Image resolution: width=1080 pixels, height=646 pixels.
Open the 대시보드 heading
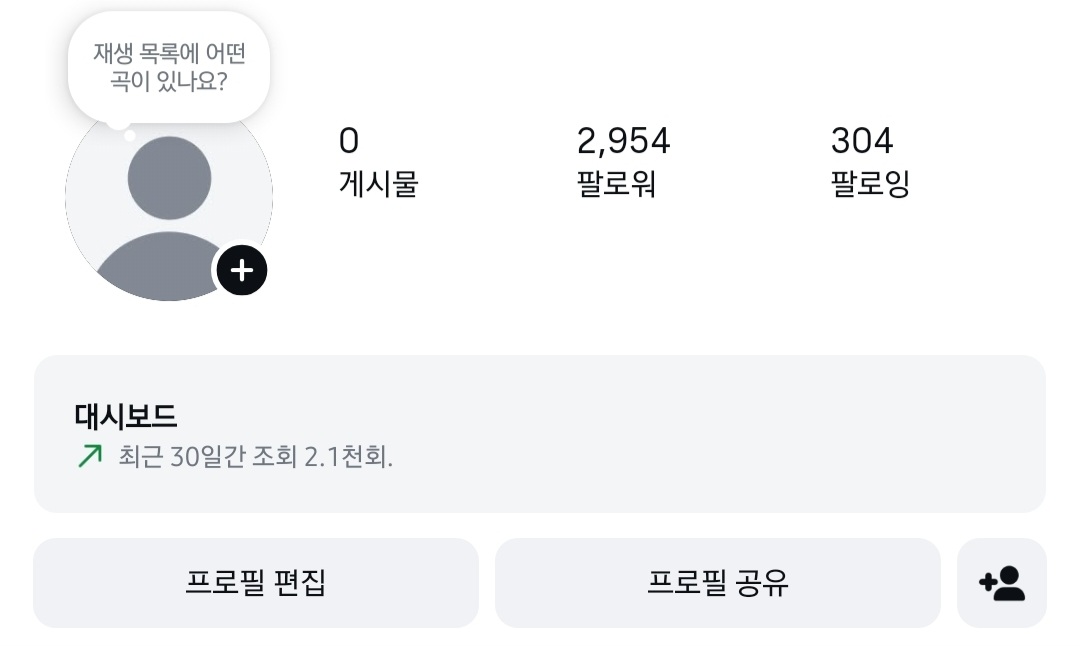point(126,416)
